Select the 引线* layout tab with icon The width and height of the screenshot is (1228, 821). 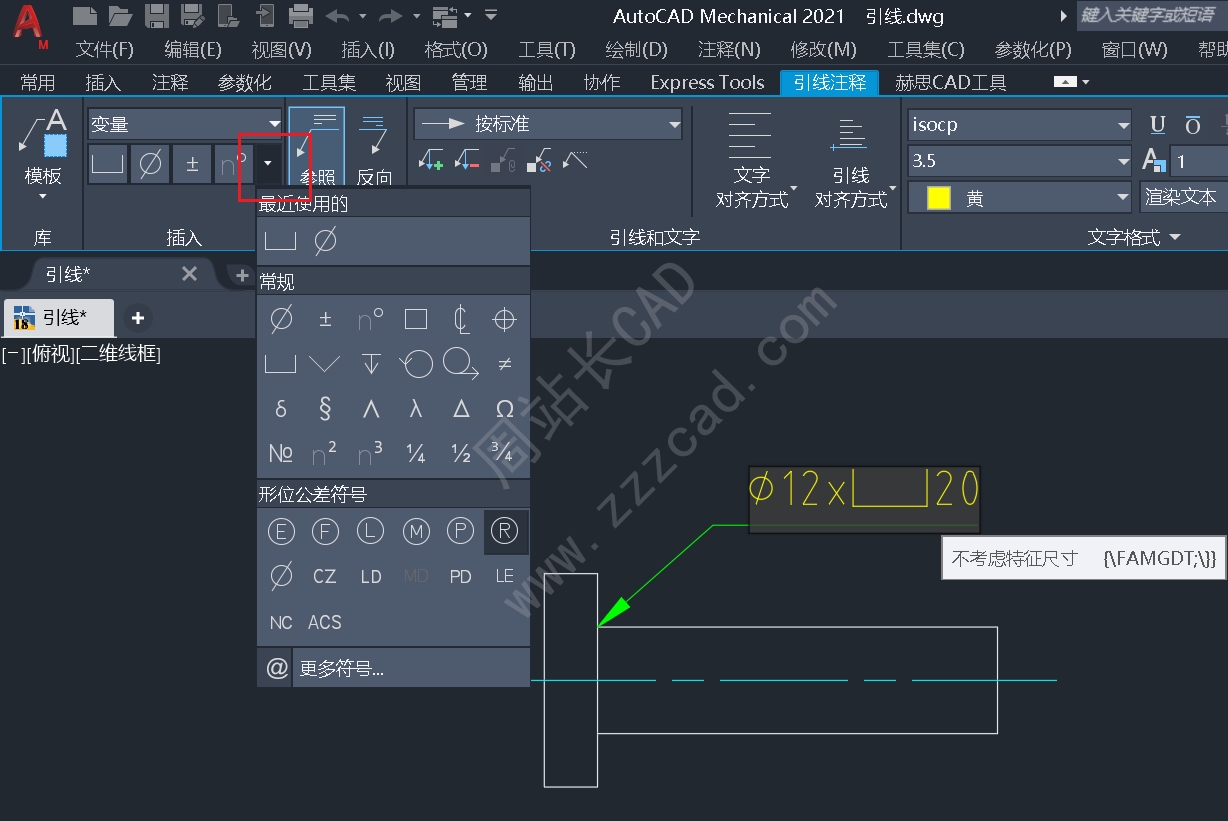60,318
